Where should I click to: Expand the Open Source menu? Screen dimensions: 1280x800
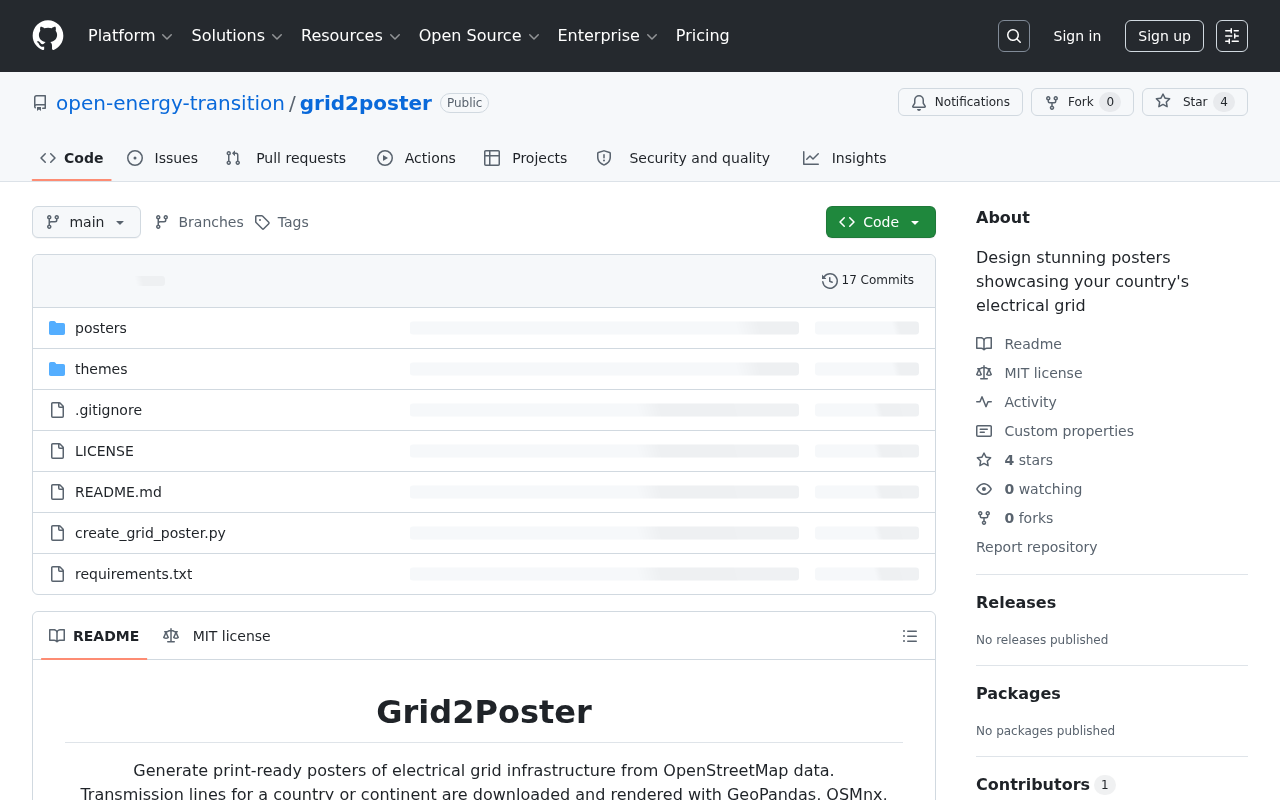coord(479,36)
